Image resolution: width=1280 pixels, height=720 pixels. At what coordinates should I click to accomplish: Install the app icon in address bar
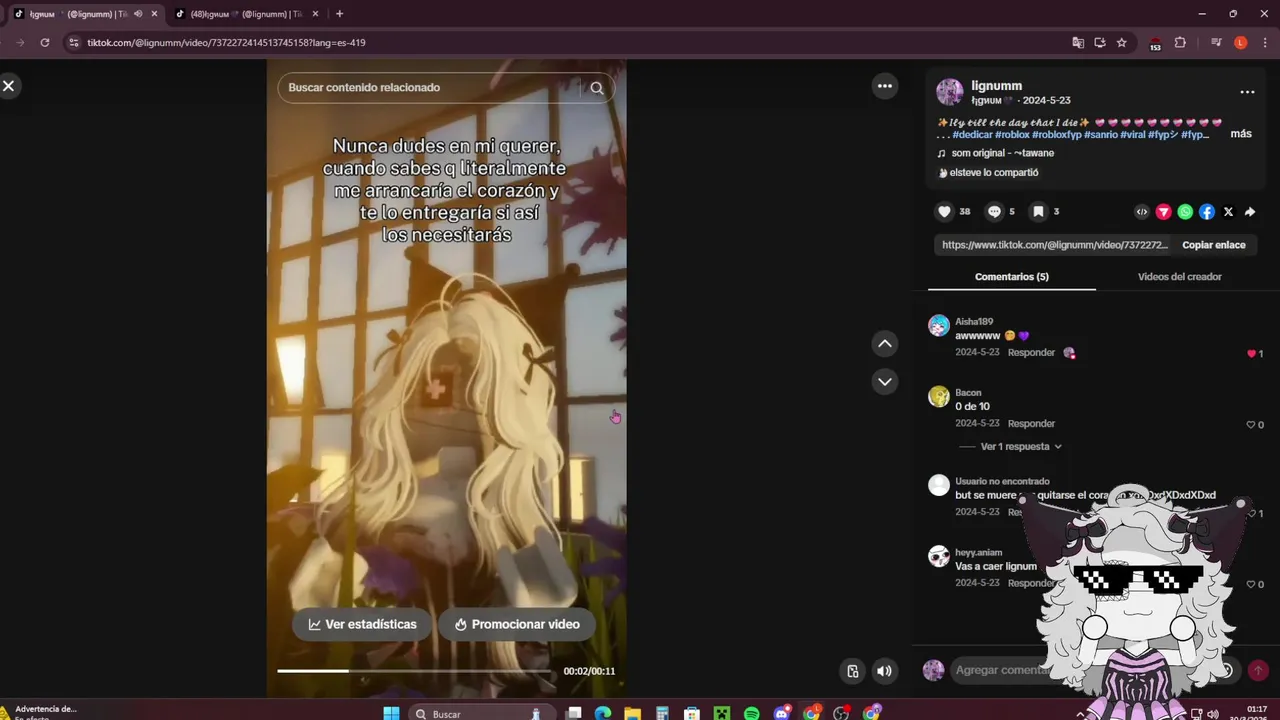[x=1100, y=43]
